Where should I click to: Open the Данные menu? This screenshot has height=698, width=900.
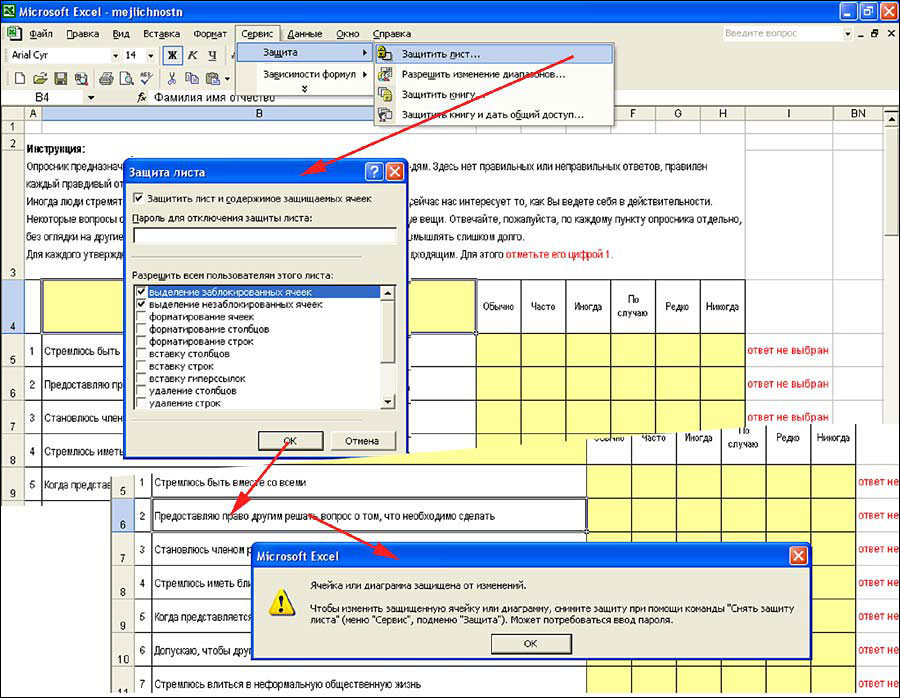pyautogui.click(x=307, y=32)
